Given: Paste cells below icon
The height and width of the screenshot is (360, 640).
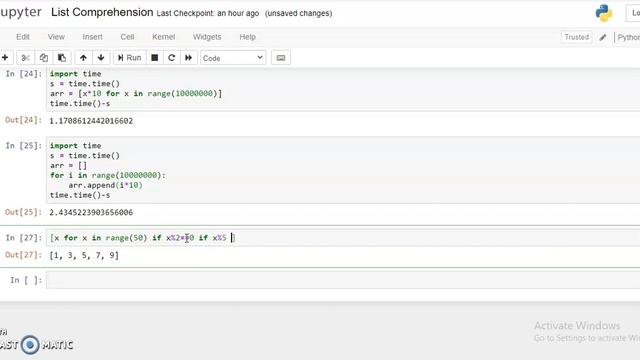Looking at the screenshot, I should coord(62,58).
